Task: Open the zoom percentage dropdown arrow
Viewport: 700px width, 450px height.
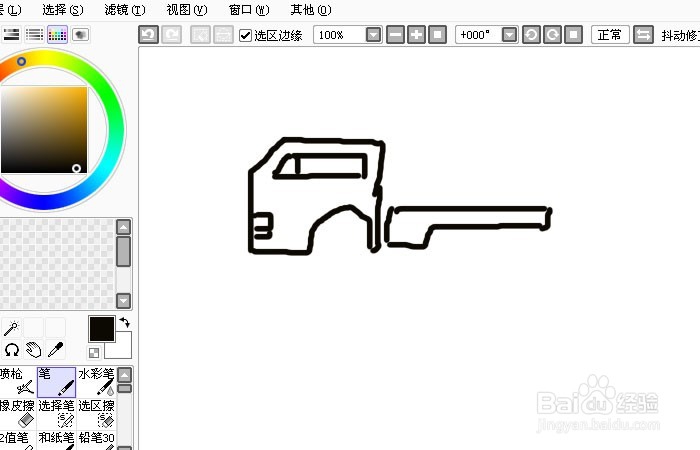Action: coord(373,35)
